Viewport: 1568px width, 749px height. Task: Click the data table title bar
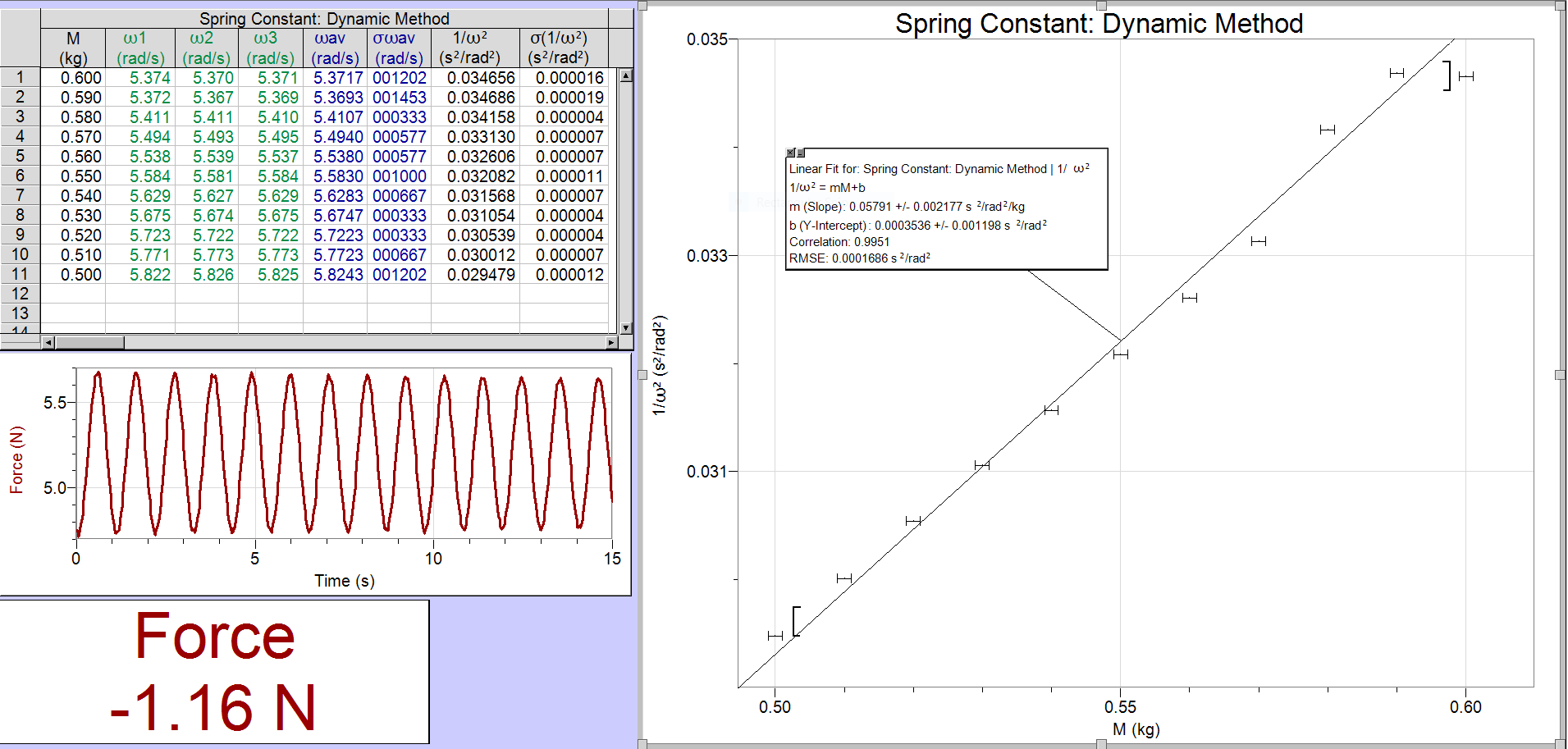coord(324,18)
